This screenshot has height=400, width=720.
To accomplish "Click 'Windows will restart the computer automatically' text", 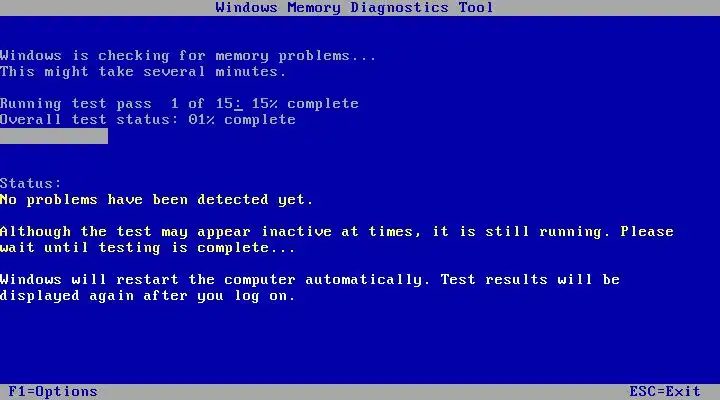I will (x=215, y=280).
